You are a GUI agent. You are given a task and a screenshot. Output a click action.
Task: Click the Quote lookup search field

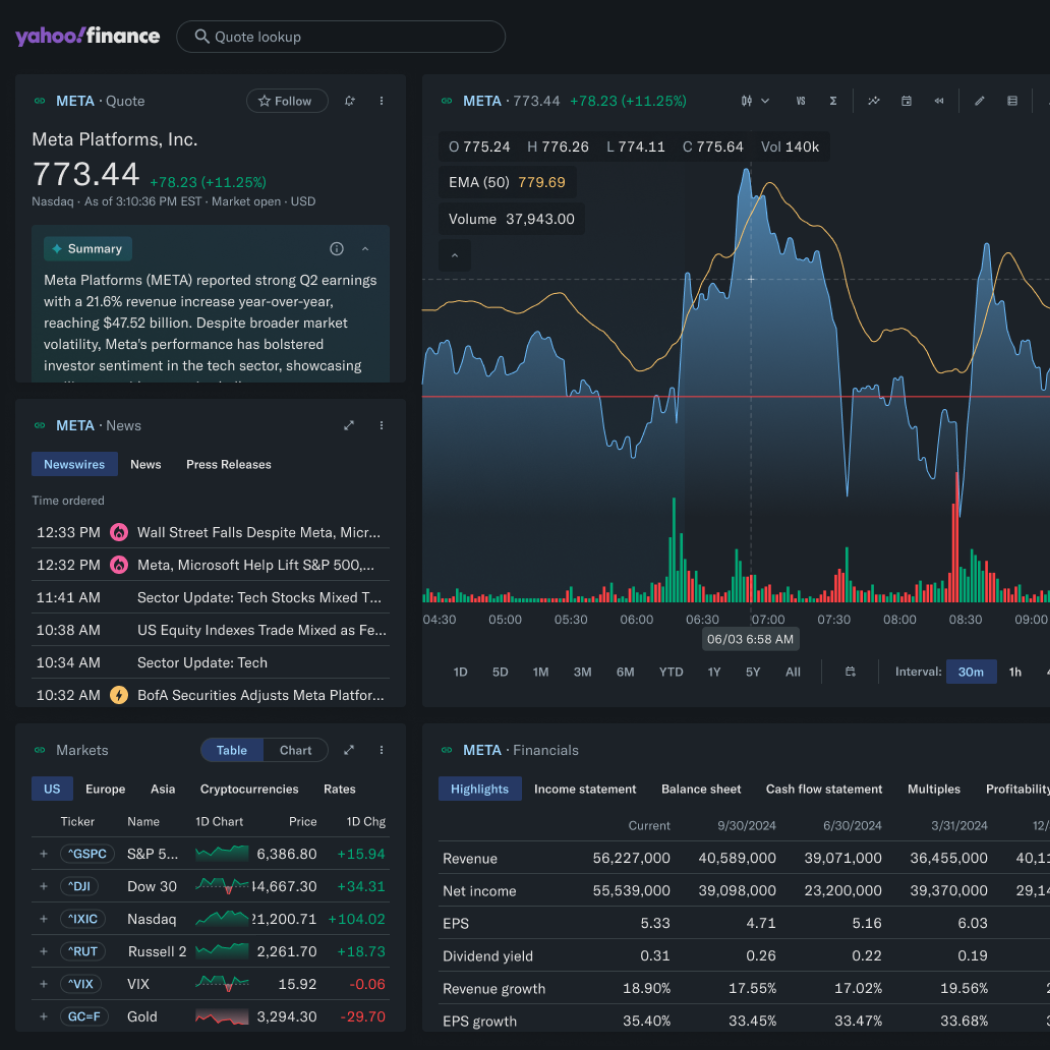[x=340, y=37]
